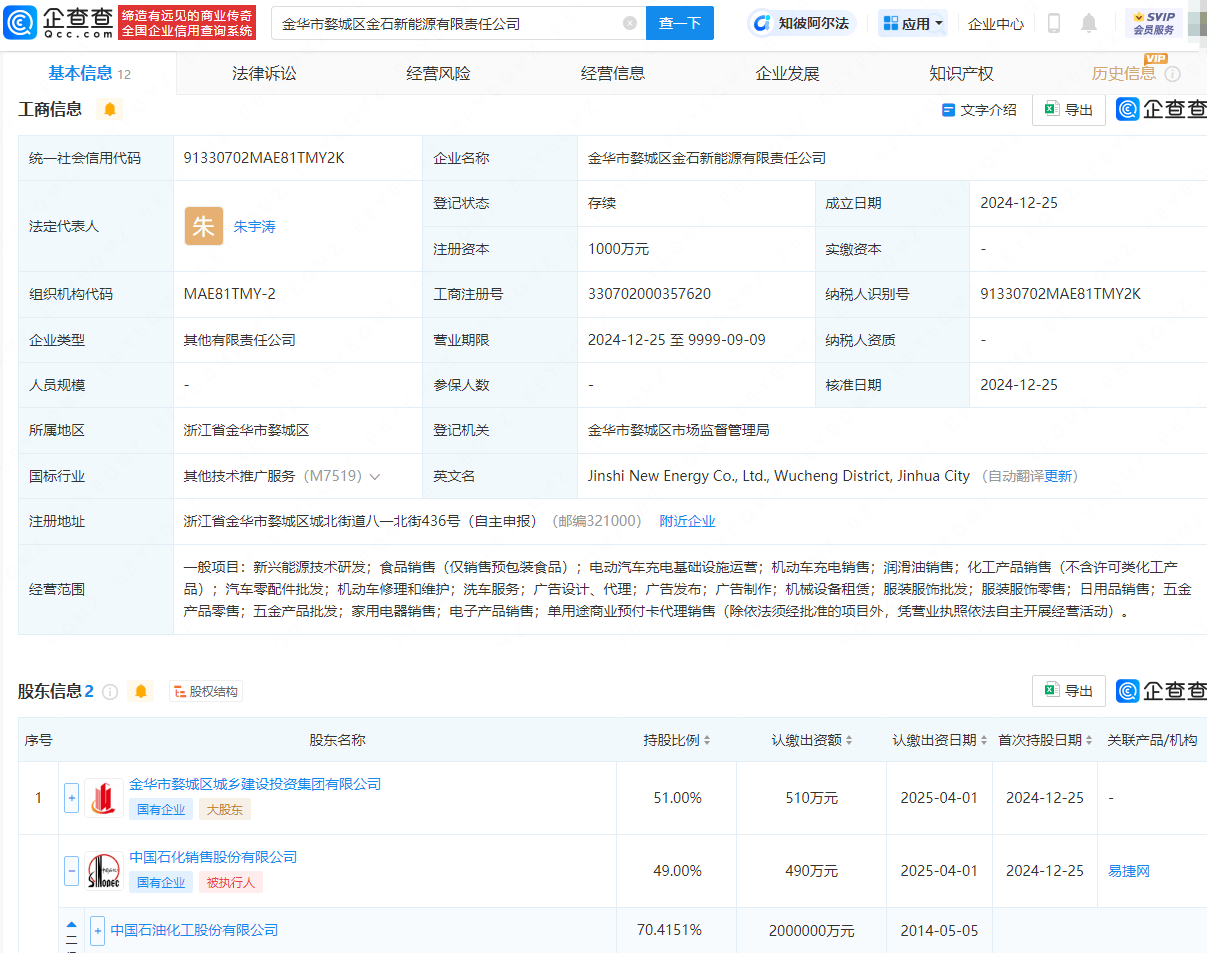Switch to the 经营信息 tab
Image resolution: width=1207 pixels, height=953 pixels.
612,73
